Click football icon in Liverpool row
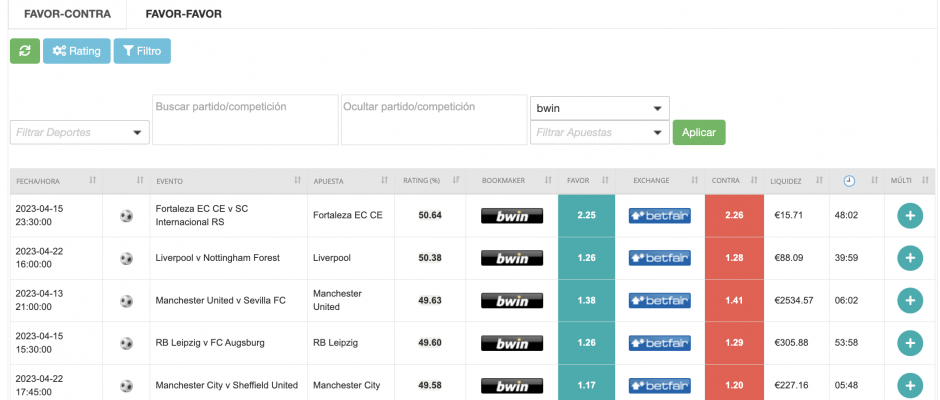 coord(126,258)
